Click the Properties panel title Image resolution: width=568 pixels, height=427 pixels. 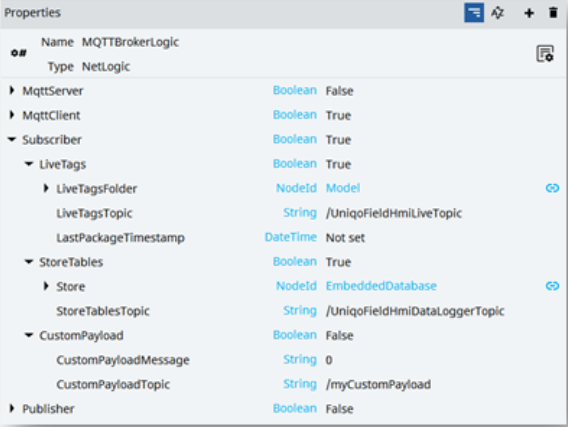click(x=32, y=13)
